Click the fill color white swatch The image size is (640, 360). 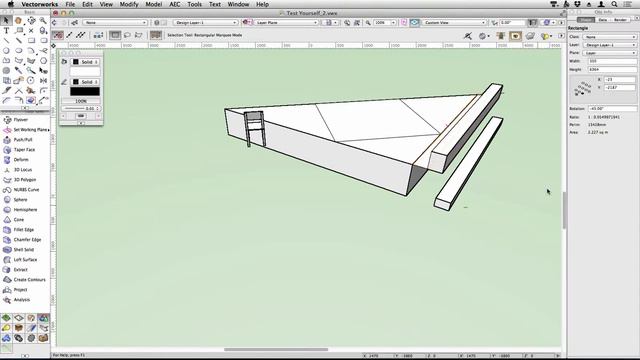(x=85, y=72)
